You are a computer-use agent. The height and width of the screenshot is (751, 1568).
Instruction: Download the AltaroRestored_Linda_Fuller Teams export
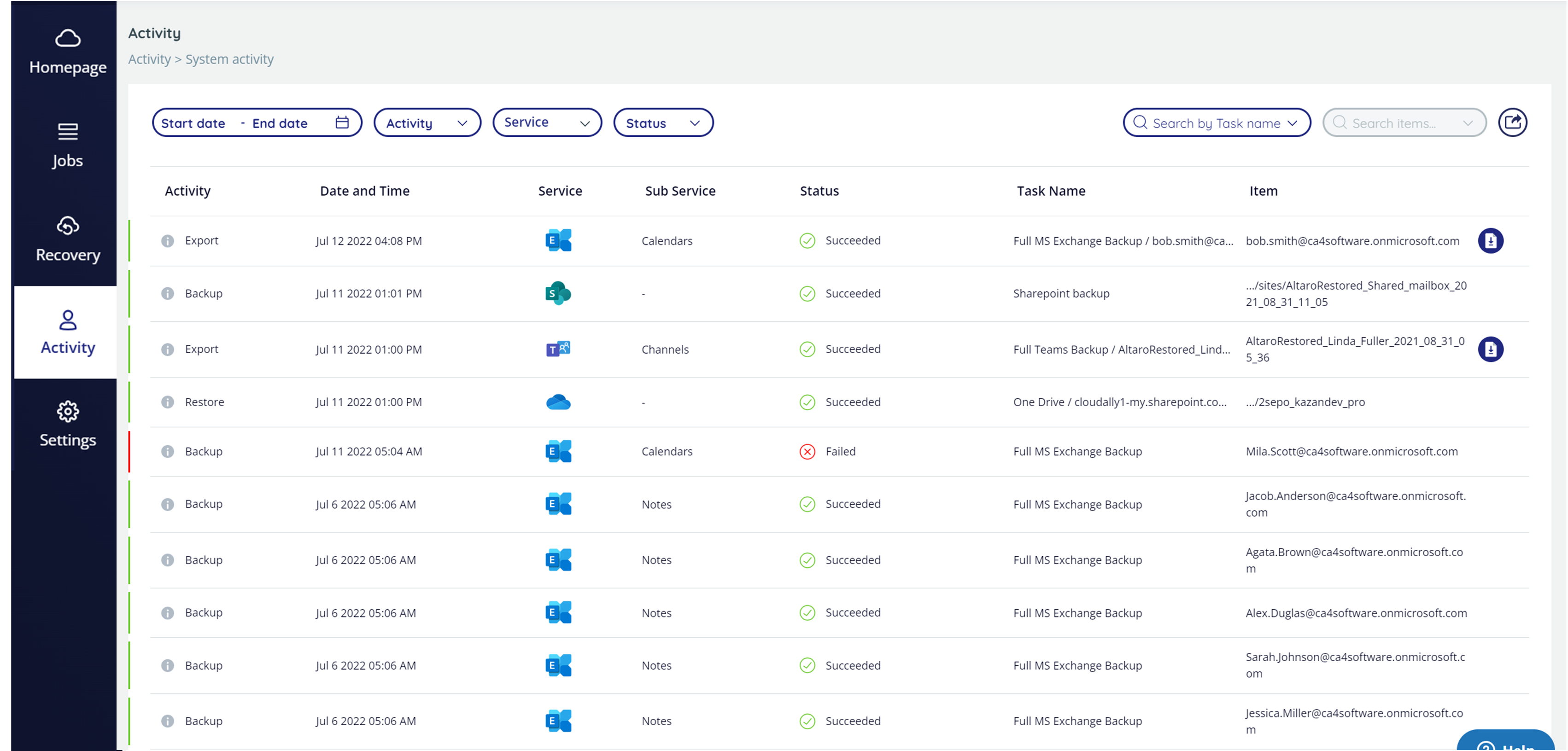[x=1490, y=349]
